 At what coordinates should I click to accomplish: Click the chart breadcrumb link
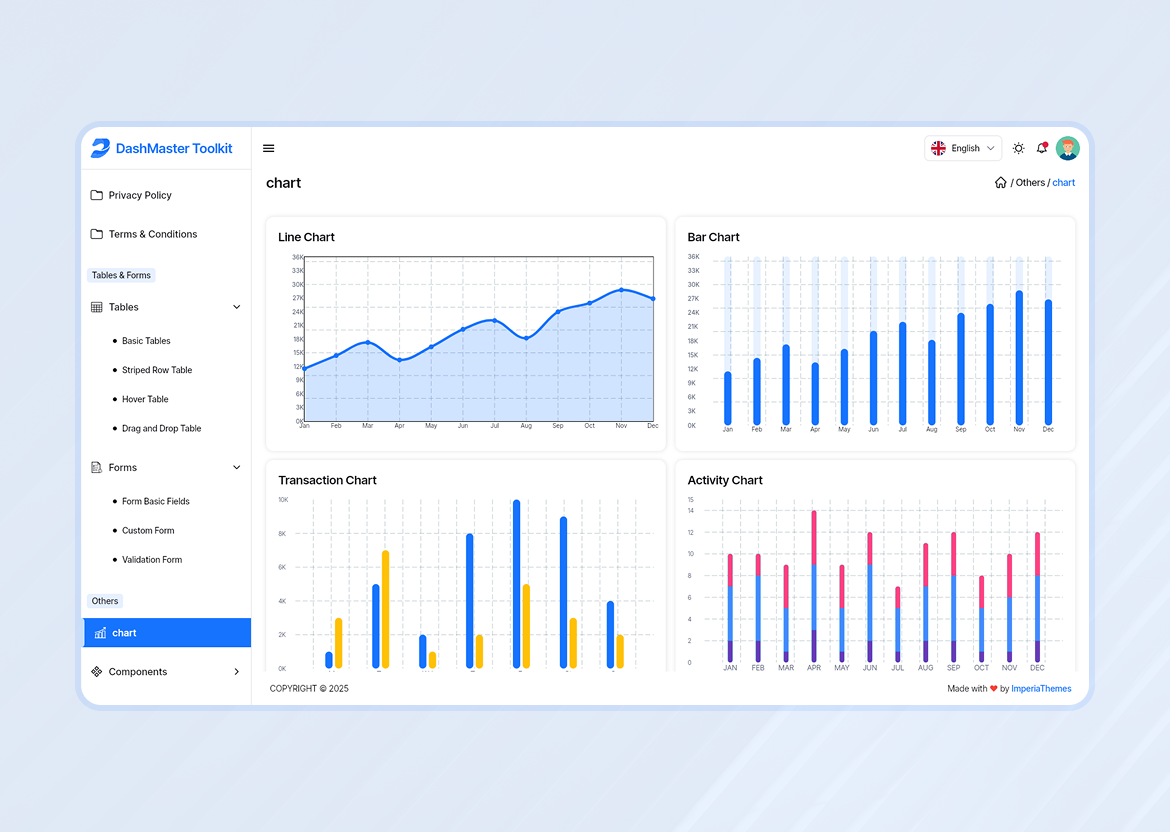pos(1063,182)
